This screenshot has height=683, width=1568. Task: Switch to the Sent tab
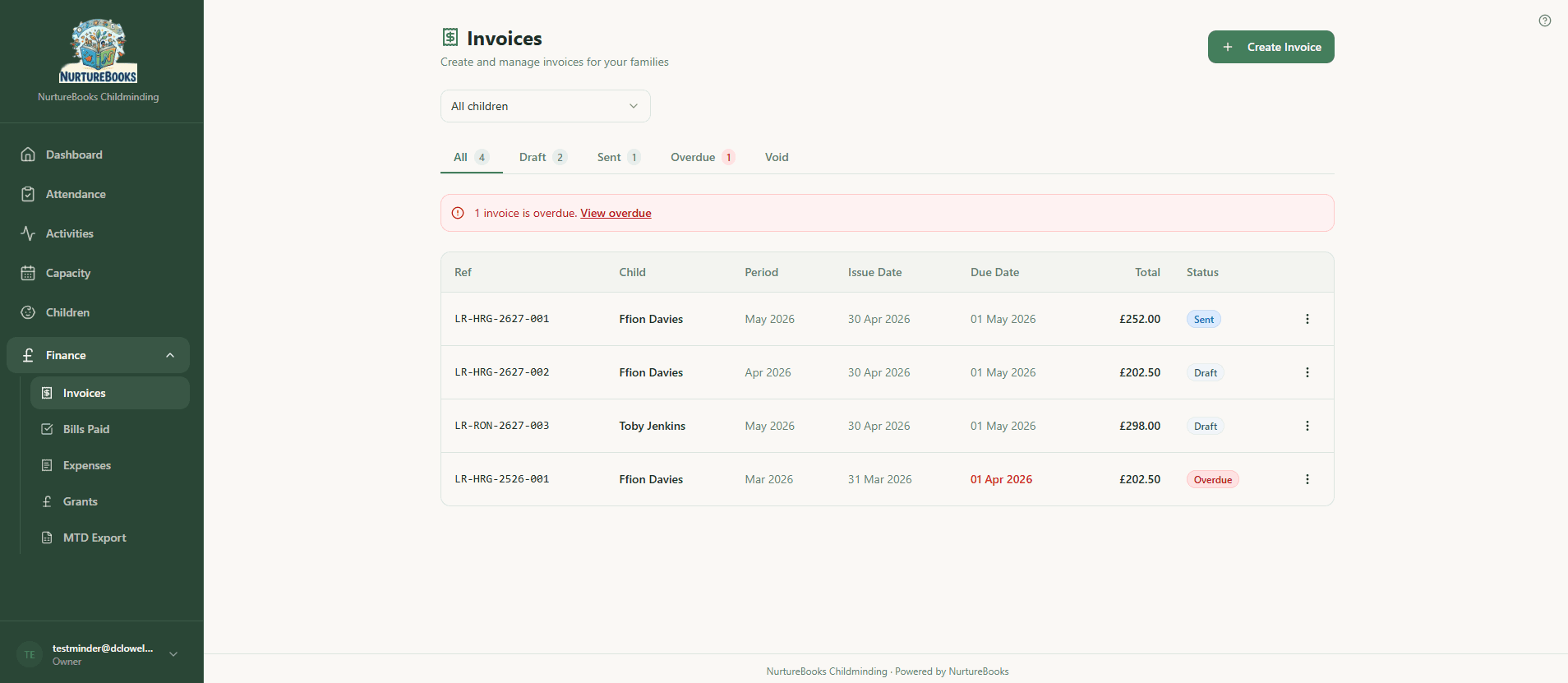(618, 157)
